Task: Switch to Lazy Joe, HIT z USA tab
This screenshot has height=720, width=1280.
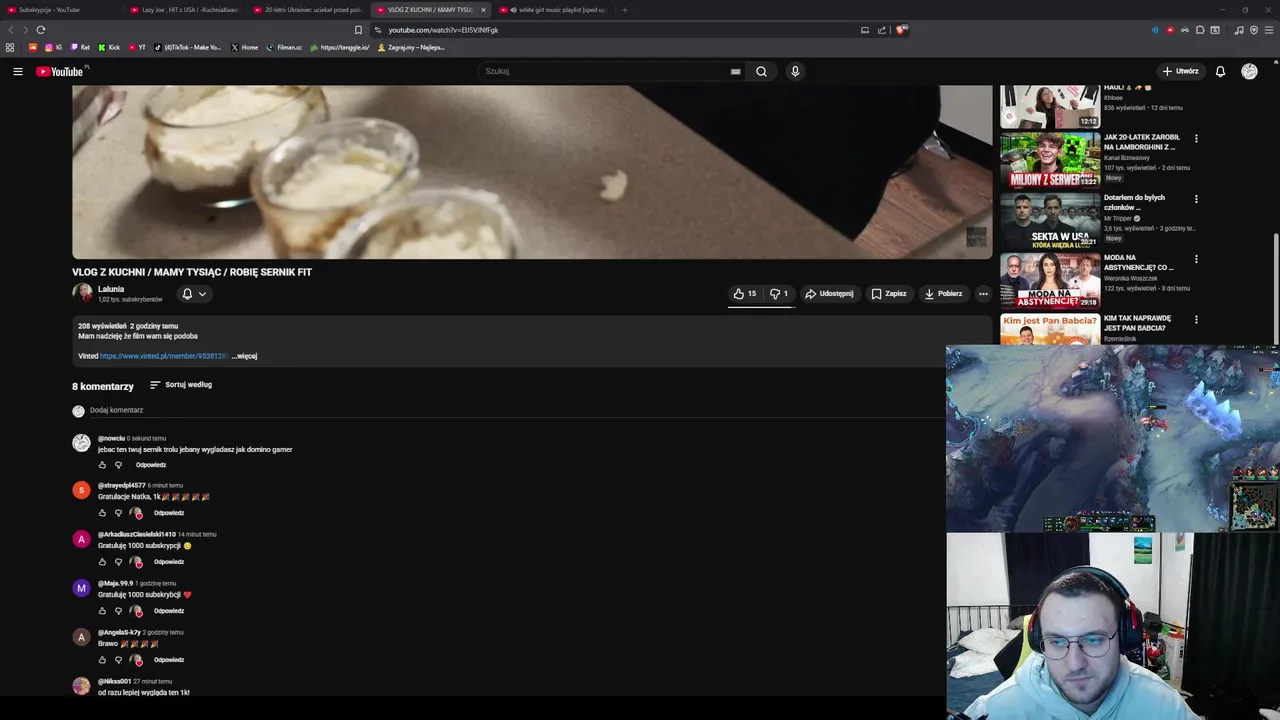Action: 185,10
